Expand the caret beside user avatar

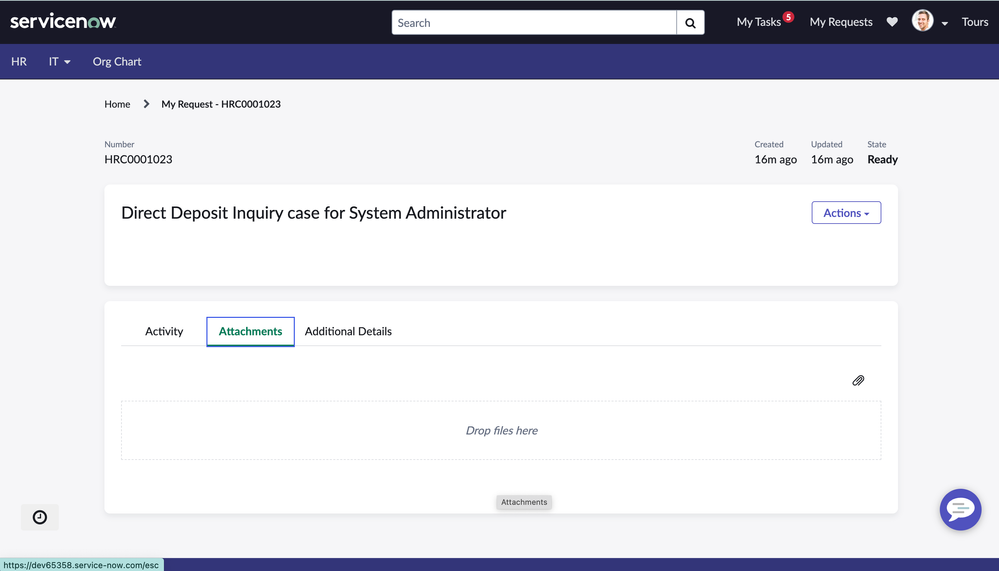pyautogui.click(x=944, y=24)
